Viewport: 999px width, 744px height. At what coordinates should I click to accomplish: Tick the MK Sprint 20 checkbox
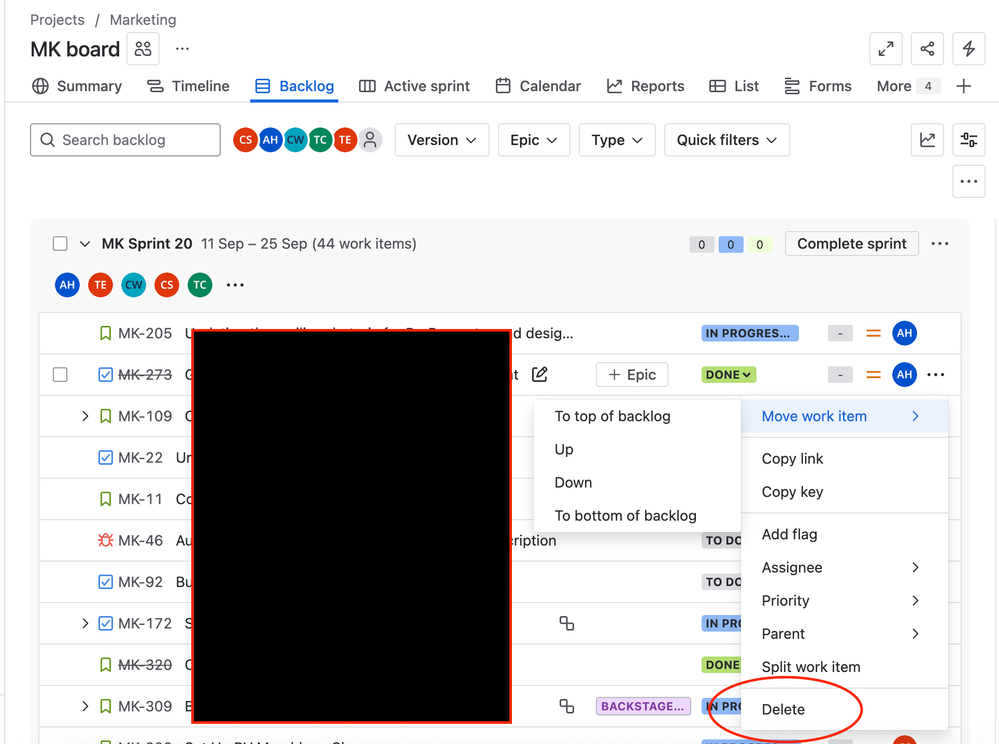pyautogui.click(x=60, y=244)
